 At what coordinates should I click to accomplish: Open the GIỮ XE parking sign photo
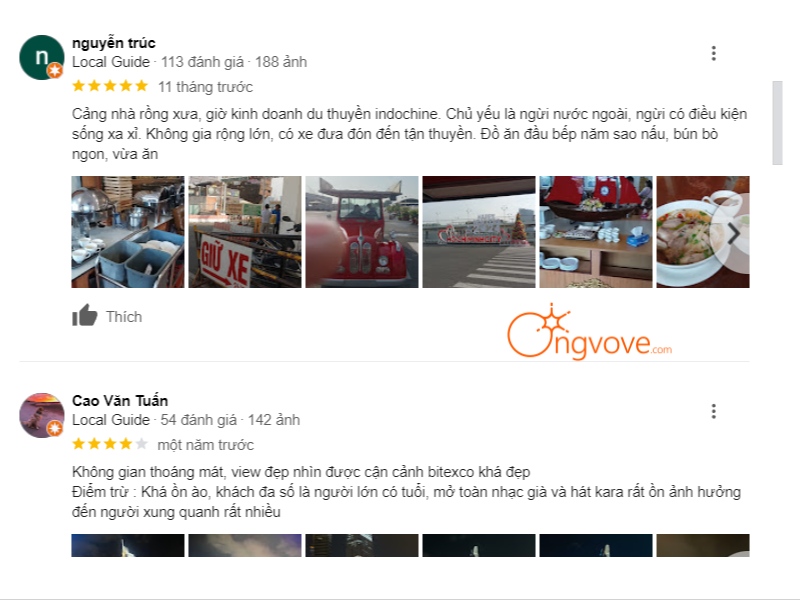click(x=245, y=232)
